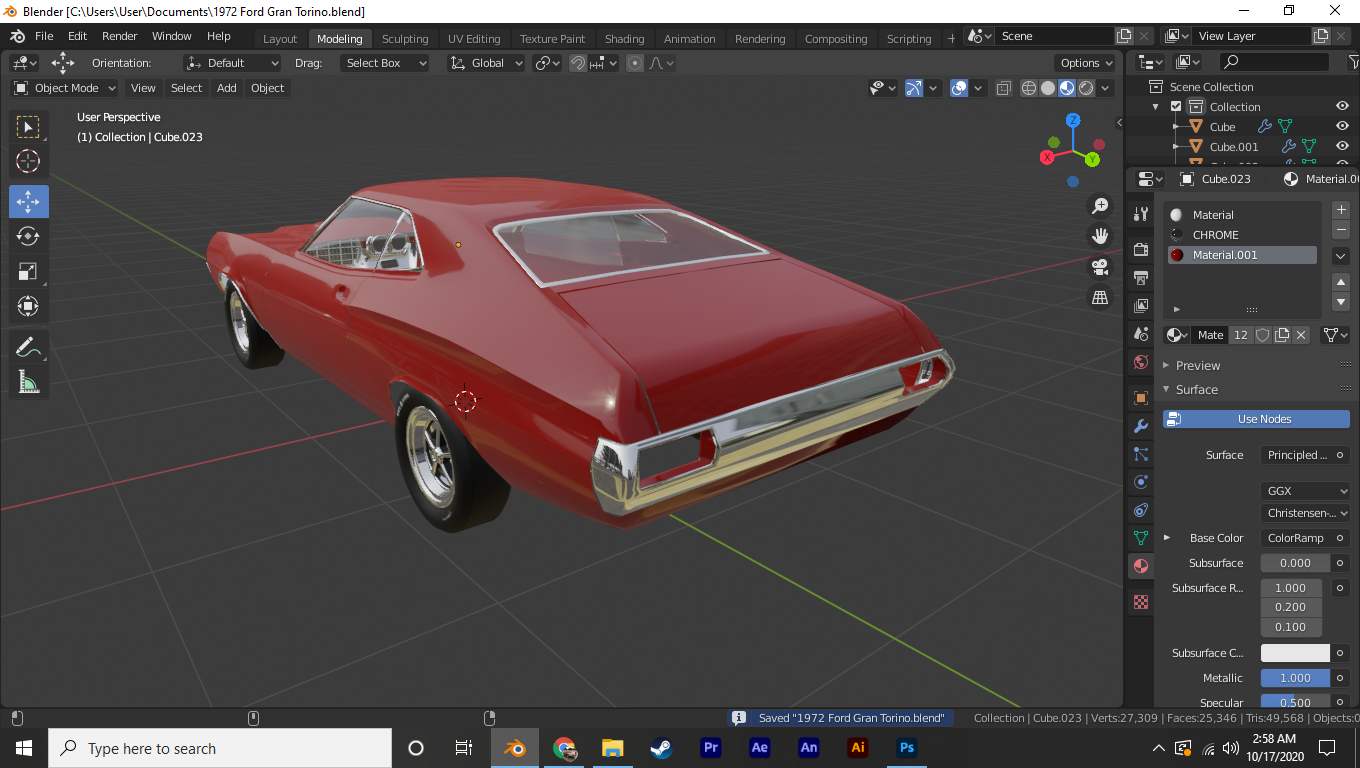Click the Options button in header
The image size is (1360, 768).
click(x=1086, y=63)
